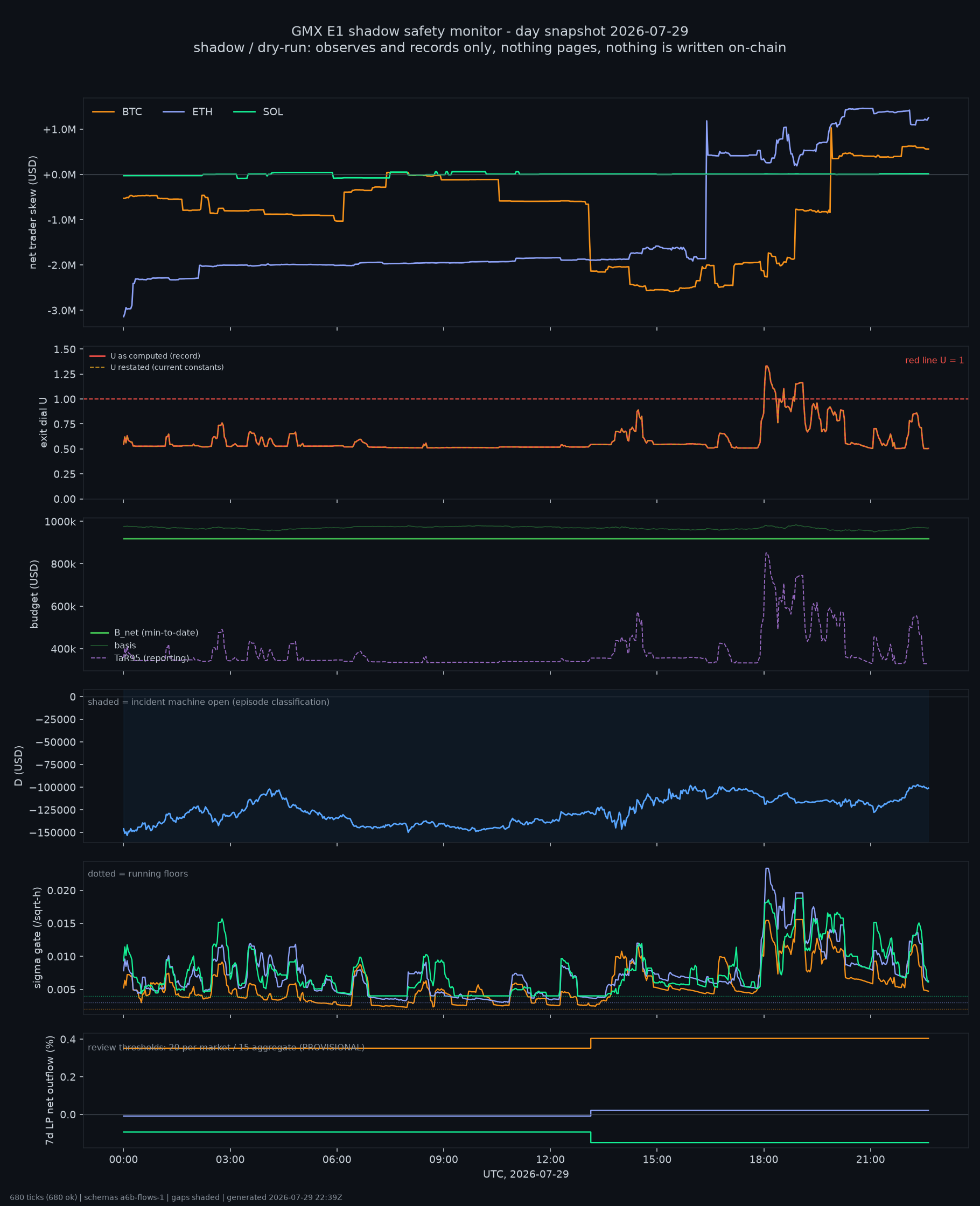Click the '00:00' time axis tick
The width and height of the screenshot is (980, 1206).
tap(124, 1160)
